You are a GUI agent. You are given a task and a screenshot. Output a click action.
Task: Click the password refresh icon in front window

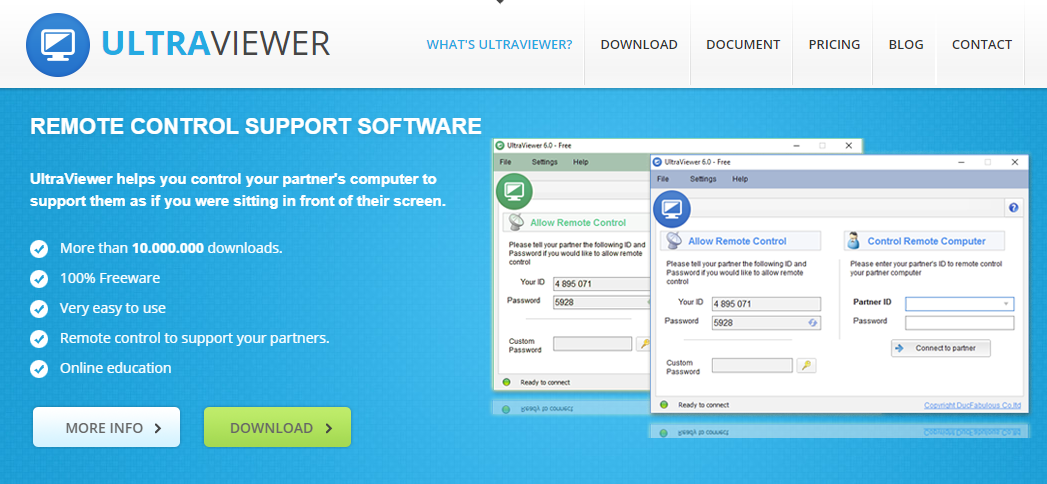tap(813, 322)
